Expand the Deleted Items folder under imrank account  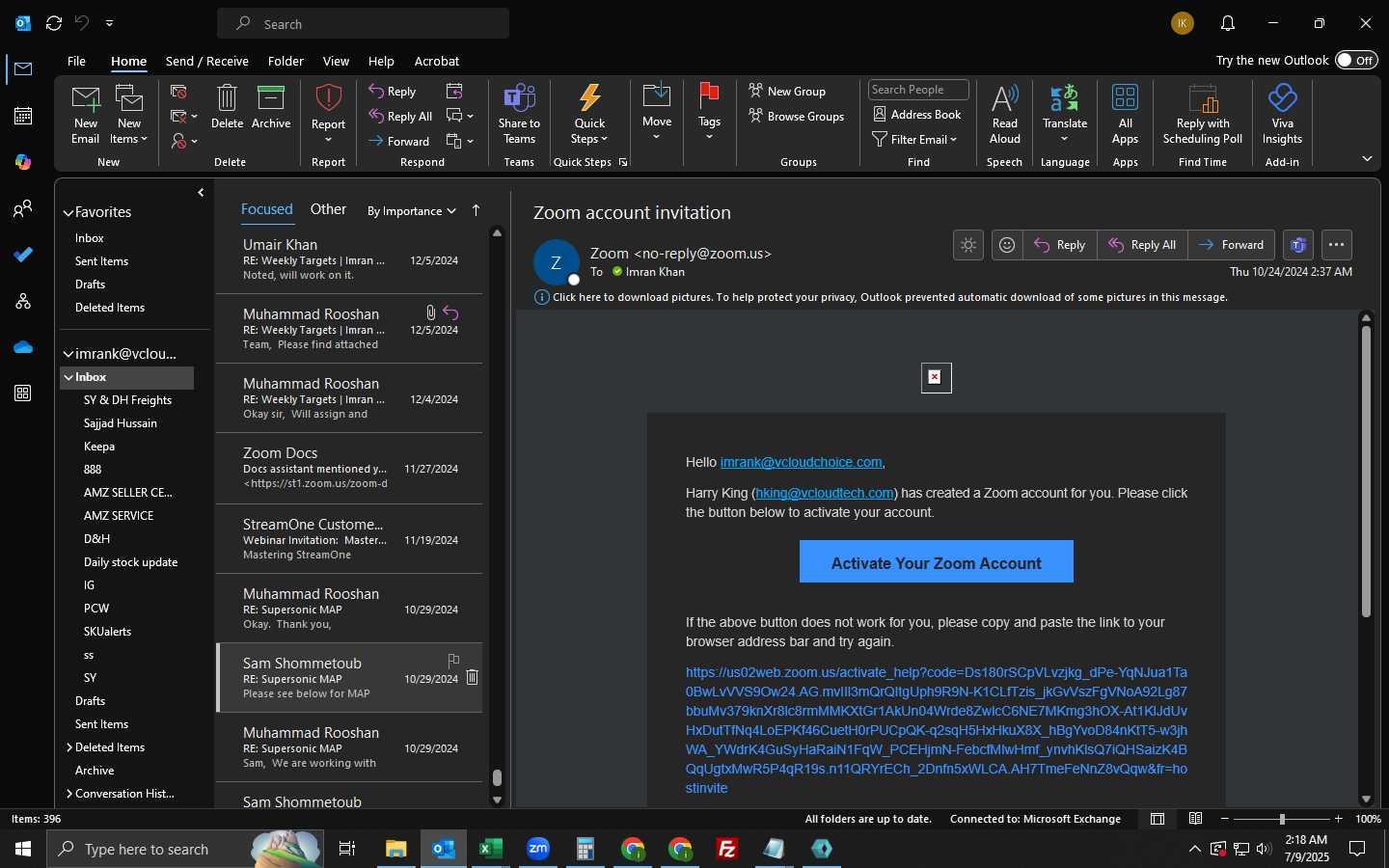[x=69, y=747]
